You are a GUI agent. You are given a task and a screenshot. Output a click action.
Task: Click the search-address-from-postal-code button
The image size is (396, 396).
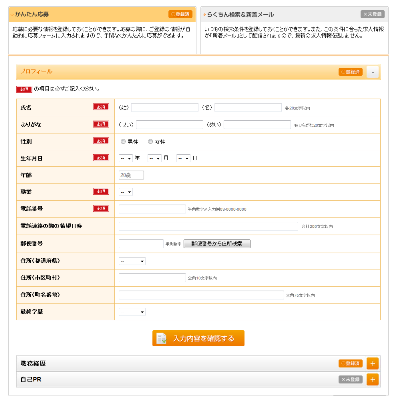(217, 244)
